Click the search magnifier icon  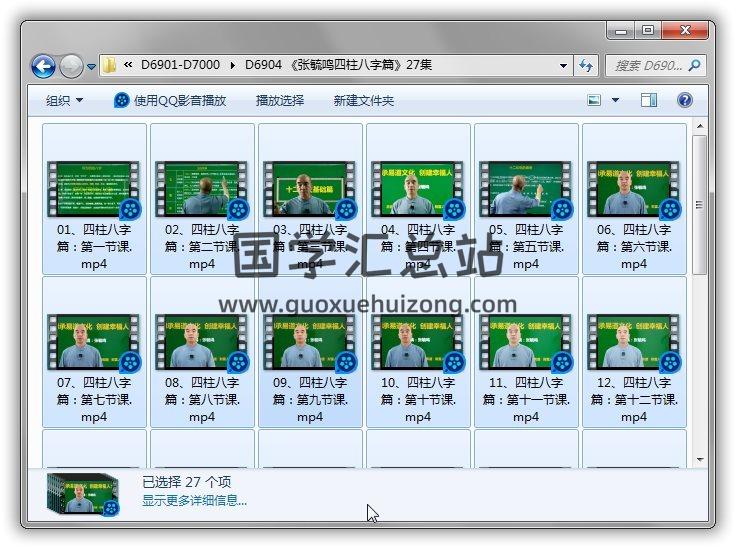(x=695, y=66)
